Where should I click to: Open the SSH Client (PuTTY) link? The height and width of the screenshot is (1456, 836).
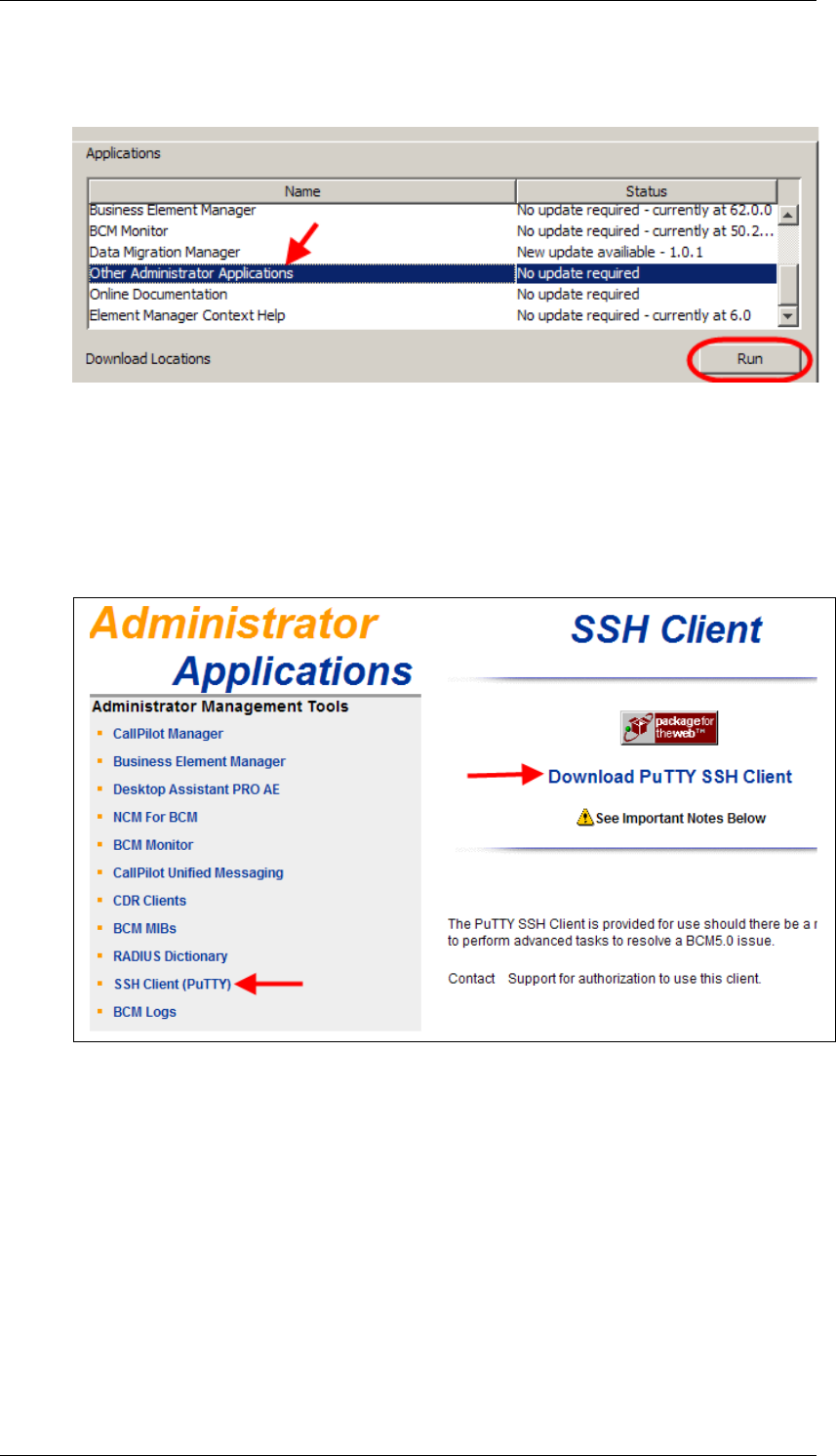tap(173, 984)
